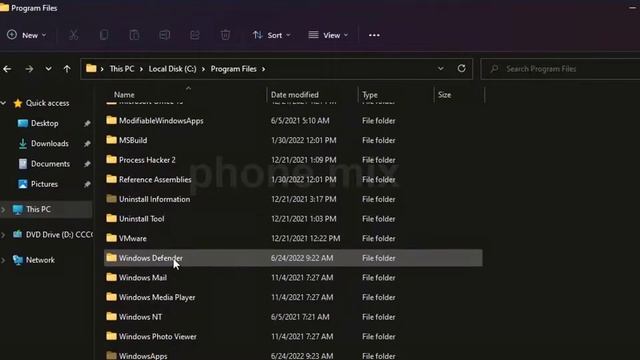This screenshot has height=360, width=640.
Task: Select Downloads in Quick access
Action: pyautogui.click(x=50, y=144)
